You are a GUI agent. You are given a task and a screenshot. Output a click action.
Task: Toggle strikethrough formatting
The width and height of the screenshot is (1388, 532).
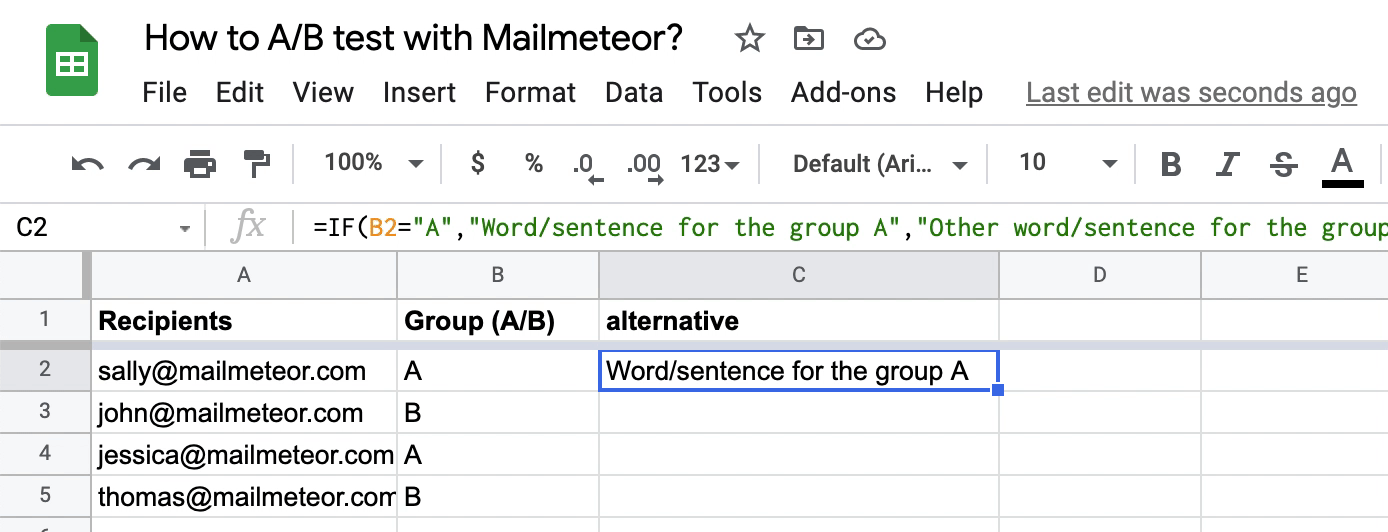click(1284, 164)
